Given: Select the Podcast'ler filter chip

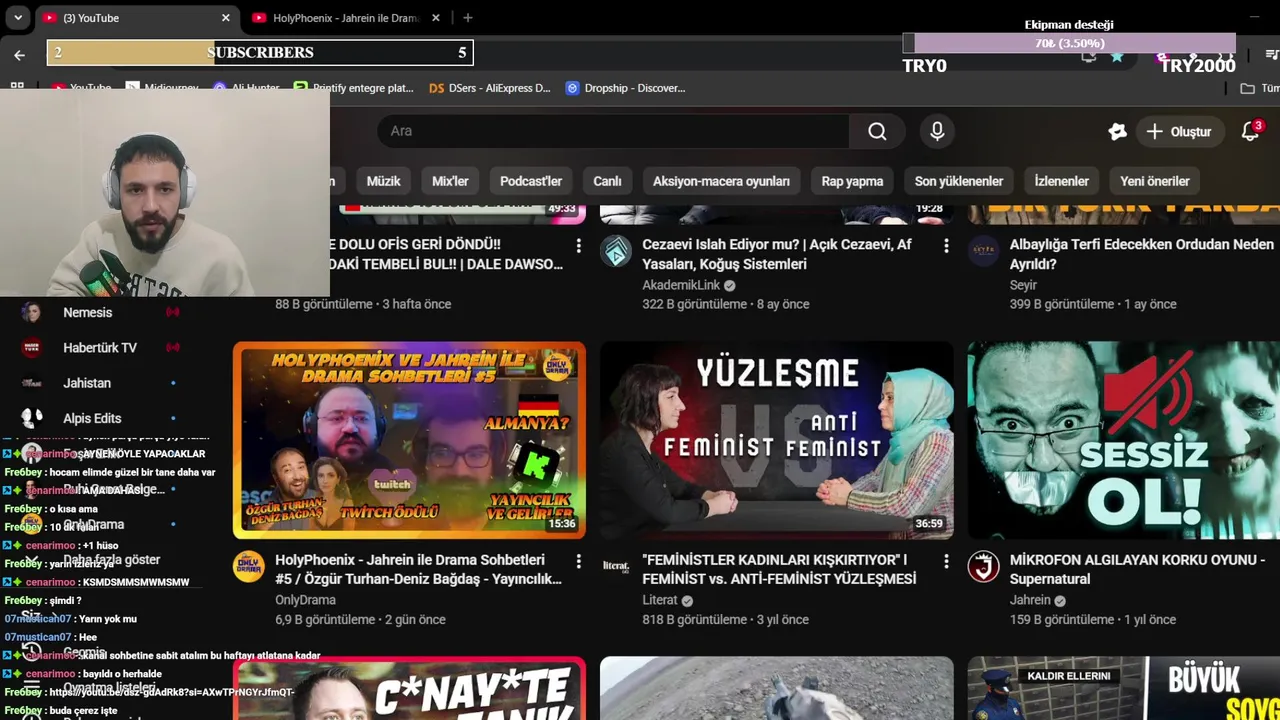Looking at the screenshot, I should click(x=531, y=181).
